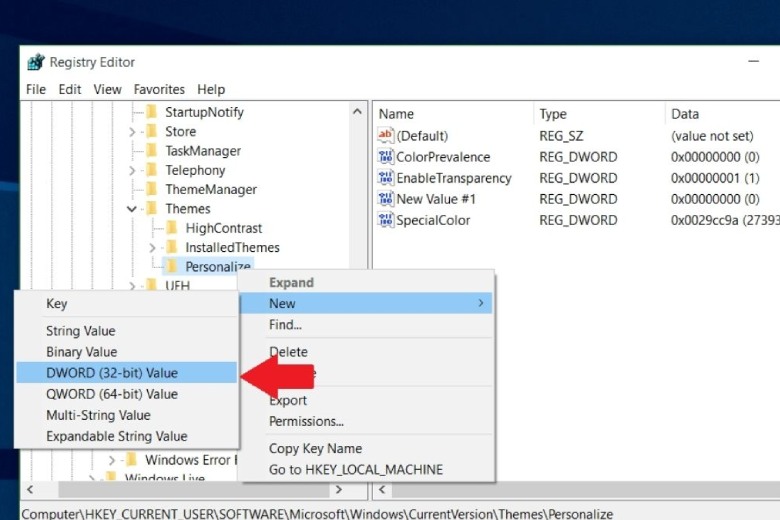Expand the Windows Error node

point(112,460)
